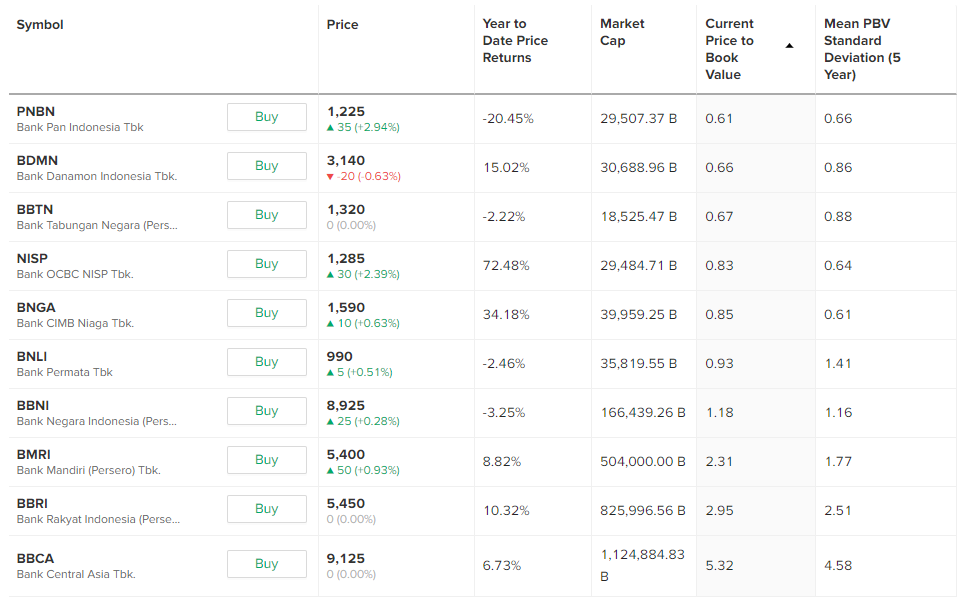Open the BBRI symbol link
Viewport: 959px width, 600px height.
pos(32,503)
